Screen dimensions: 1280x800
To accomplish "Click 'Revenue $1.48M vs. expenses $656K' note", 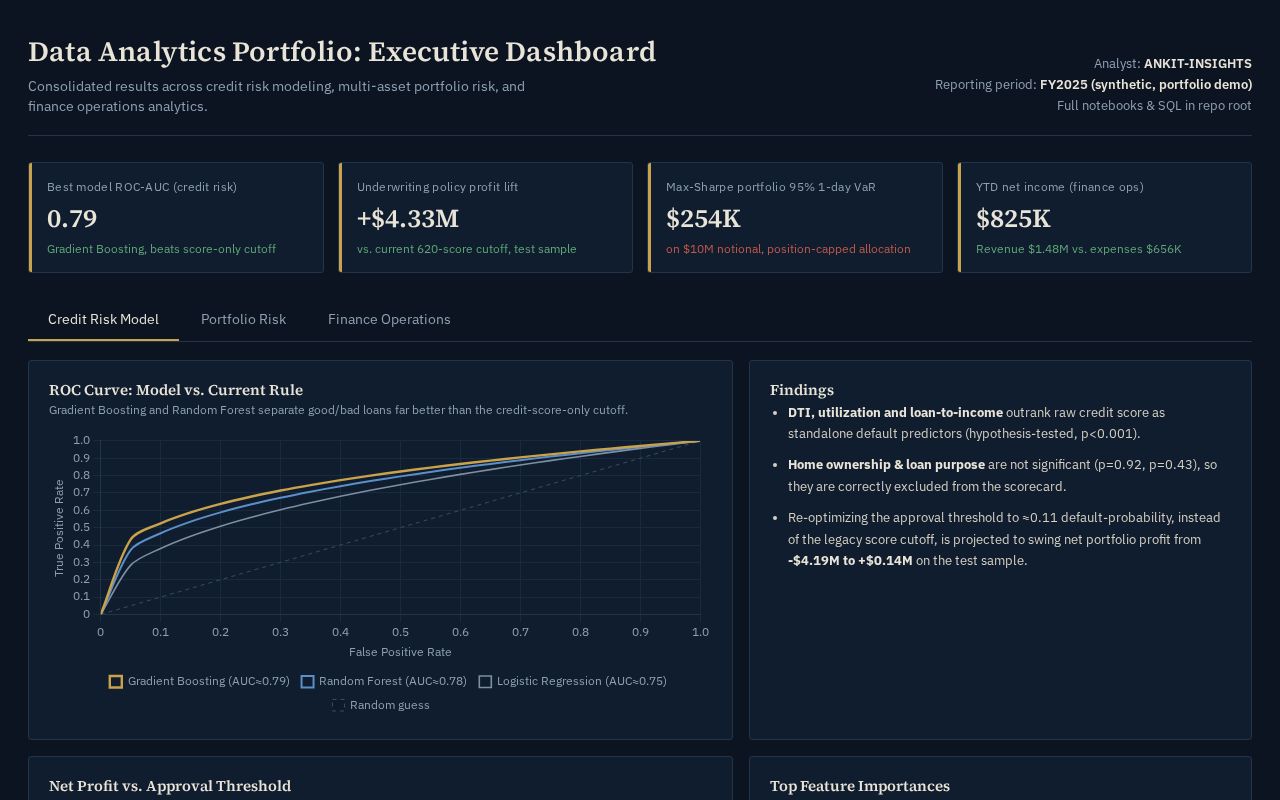I will (1079, 249).
